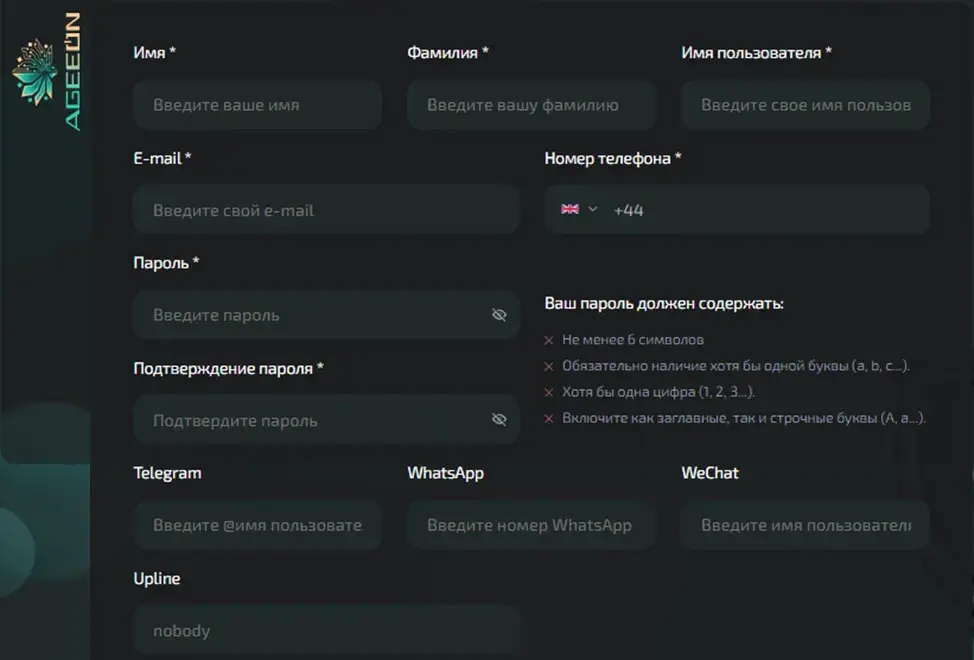Screen dimensions: 974x660
Task: Click the red X beside 'Хотя бы одна цифра'
Action: point(548,392)
